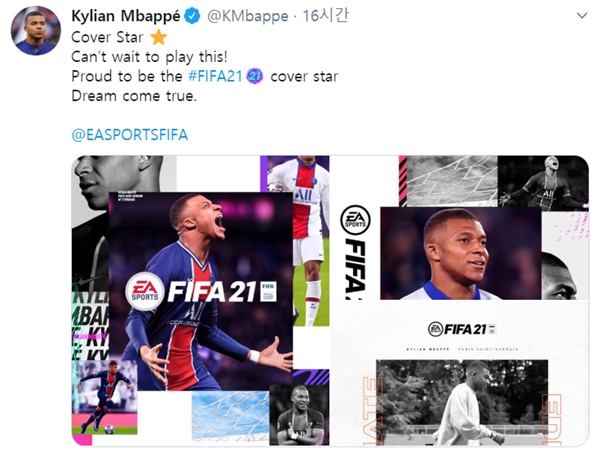The height and width of the screenshot is (452, 600).
Task: Open the @EASPORTSFIFA mention link
Action: coord(130,135)
